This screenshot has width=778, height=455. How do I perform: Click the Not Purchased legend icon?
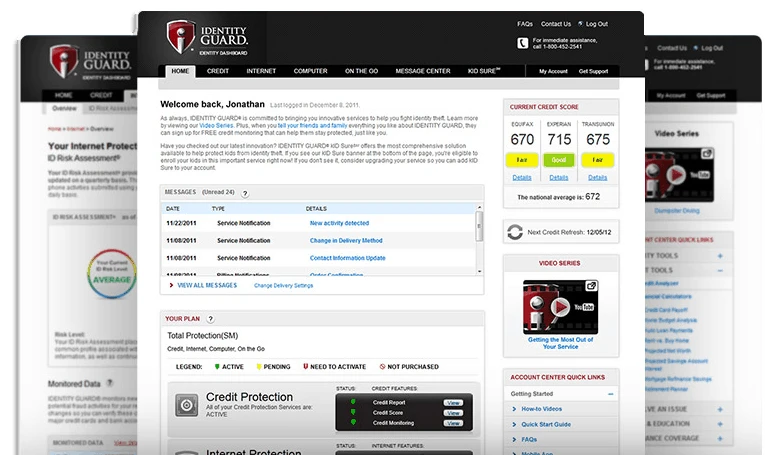[383, 367]
